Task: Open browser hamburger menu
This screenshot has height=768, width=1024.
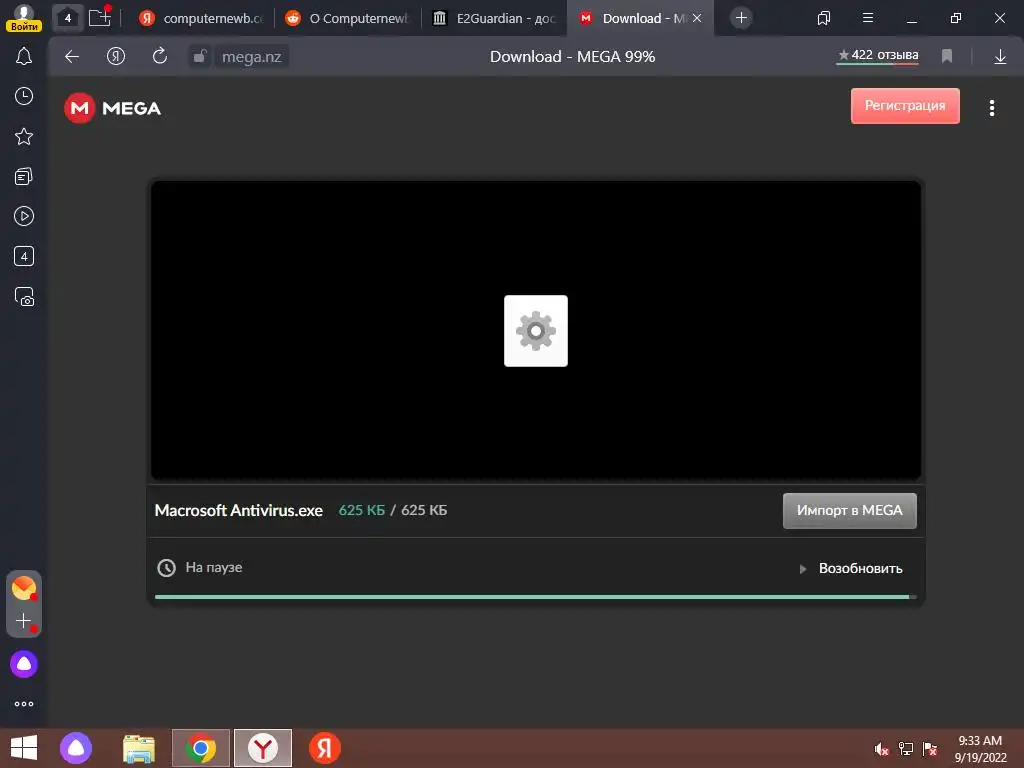Action: [867, 18]
